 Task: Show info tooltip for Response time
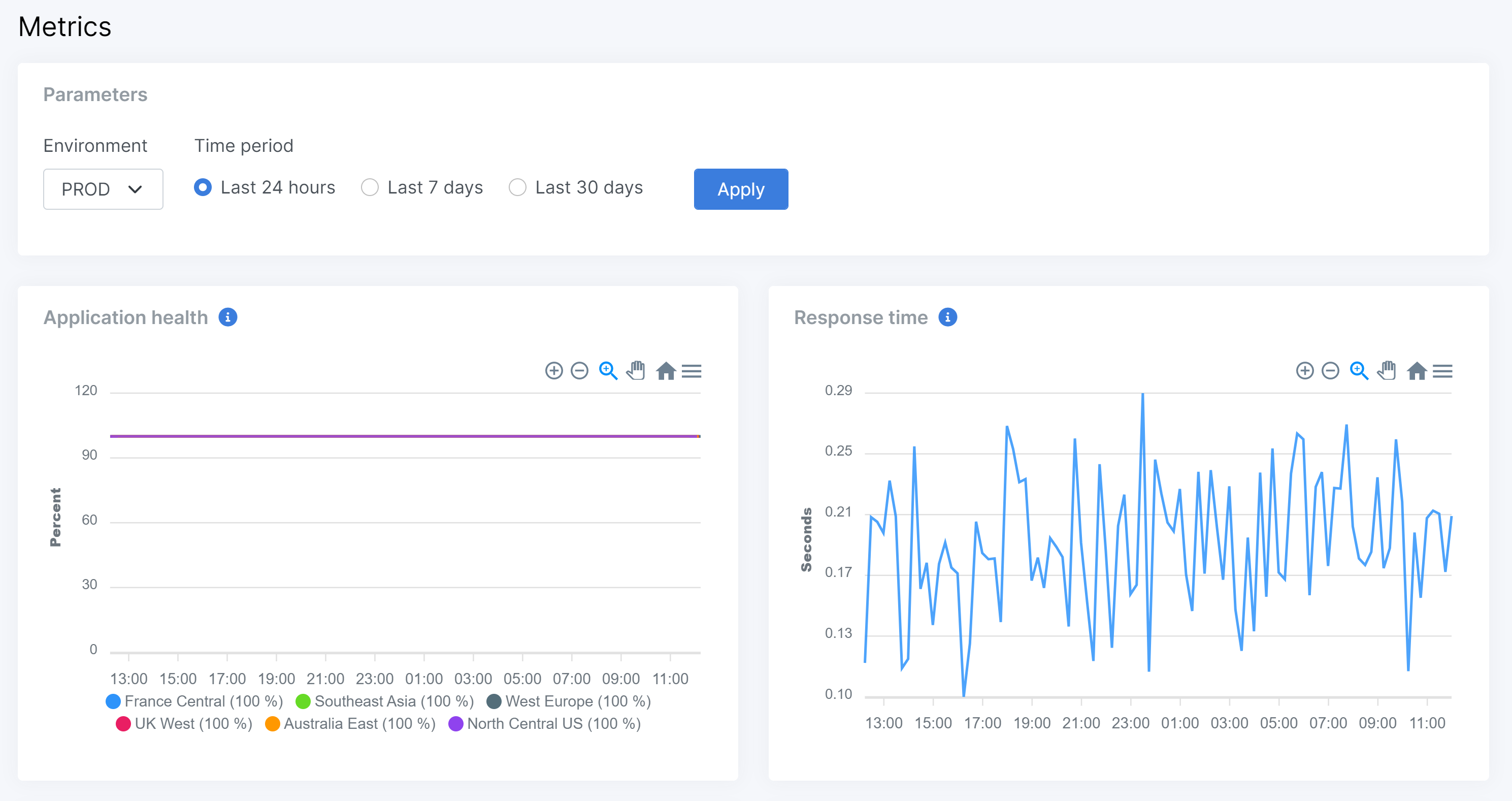pos(947,317)
